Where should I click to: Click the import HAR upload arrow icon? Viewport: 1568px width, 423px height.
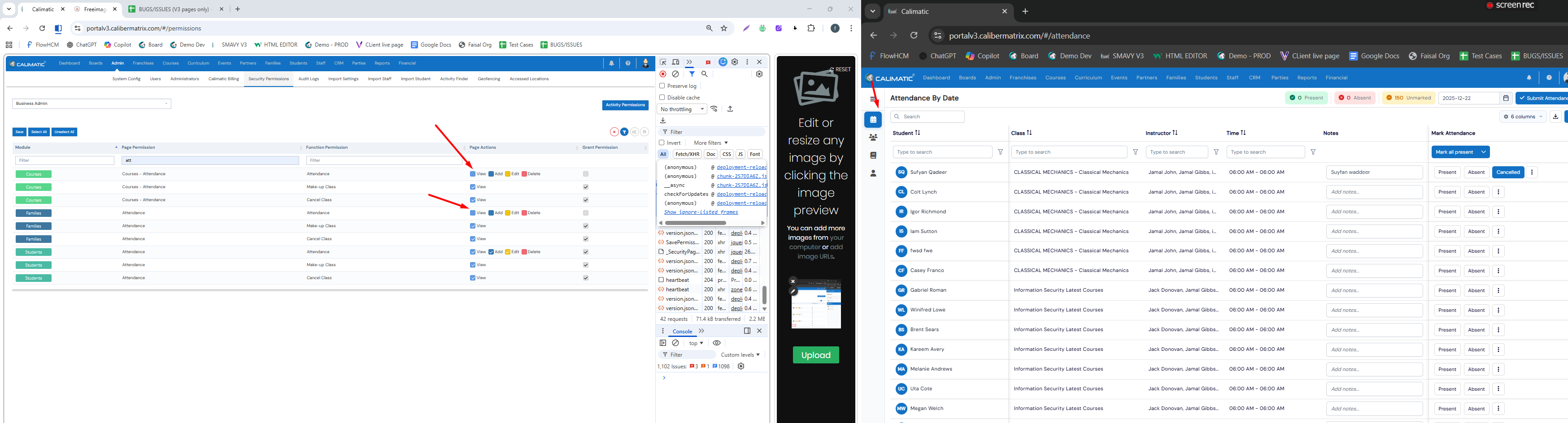731,109
